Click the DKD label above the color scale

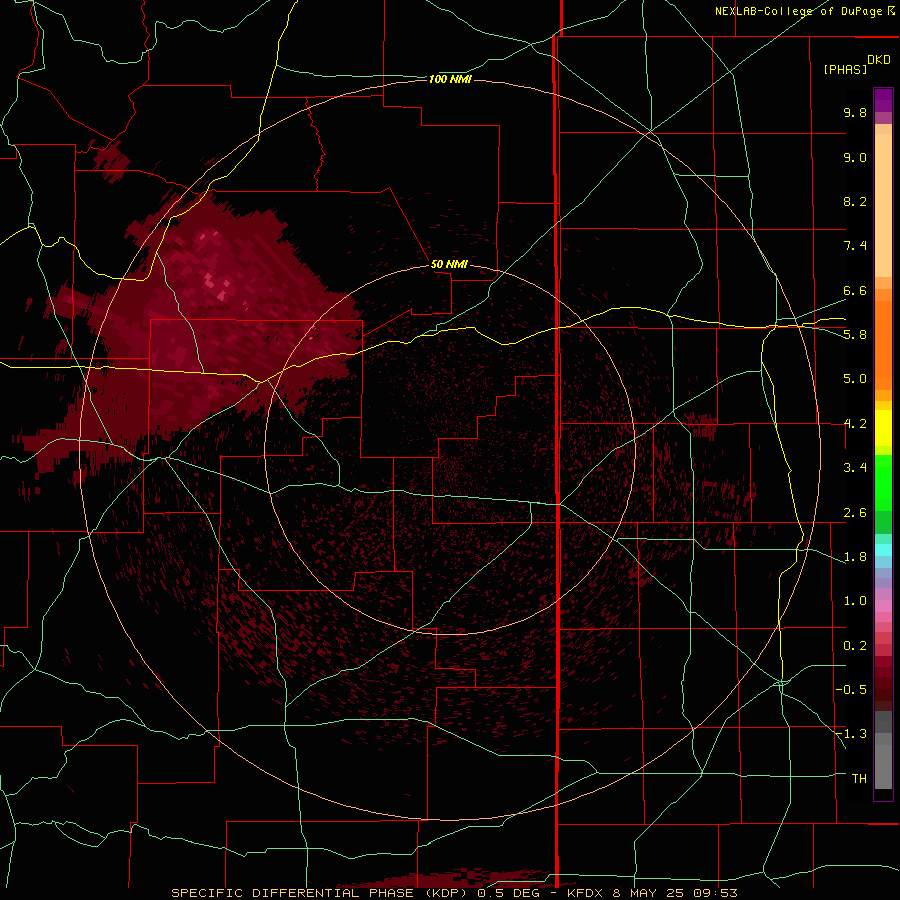[x=879, y=60]
